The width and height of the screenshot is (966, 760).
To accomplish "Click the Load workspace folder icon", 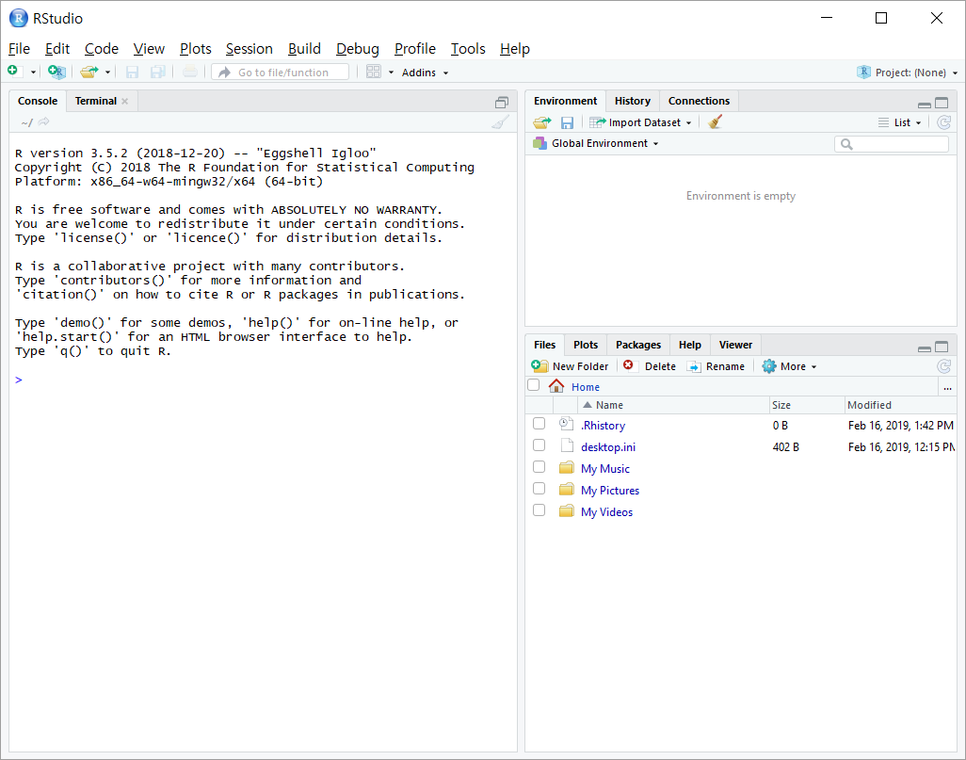I will tap(542, 123).
